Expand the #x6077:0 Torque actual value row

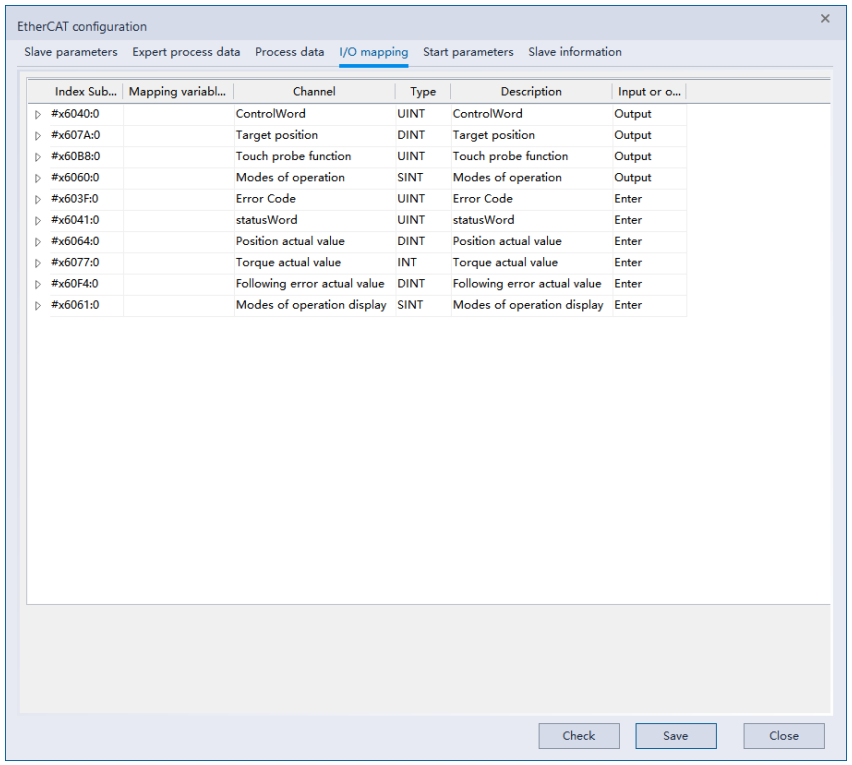tap(38, 263)
